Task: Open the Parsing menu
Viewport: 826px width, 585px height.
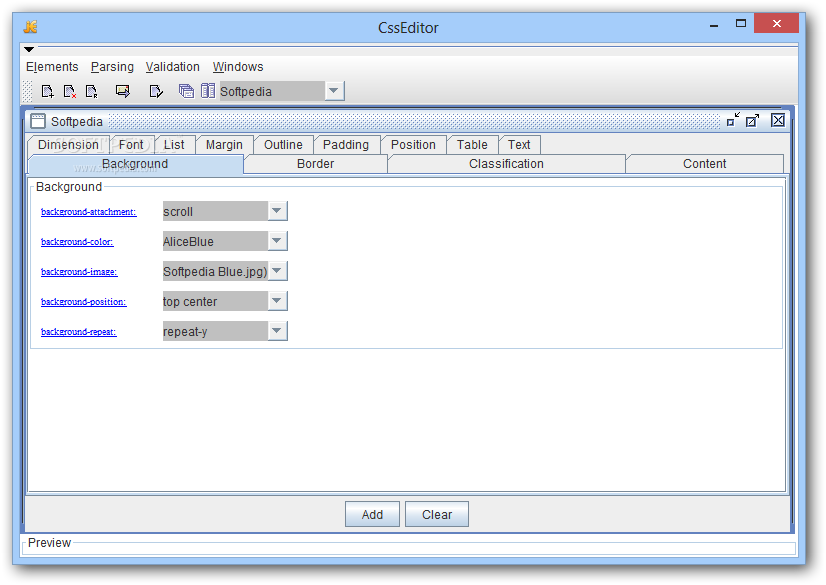Action: 112,67
